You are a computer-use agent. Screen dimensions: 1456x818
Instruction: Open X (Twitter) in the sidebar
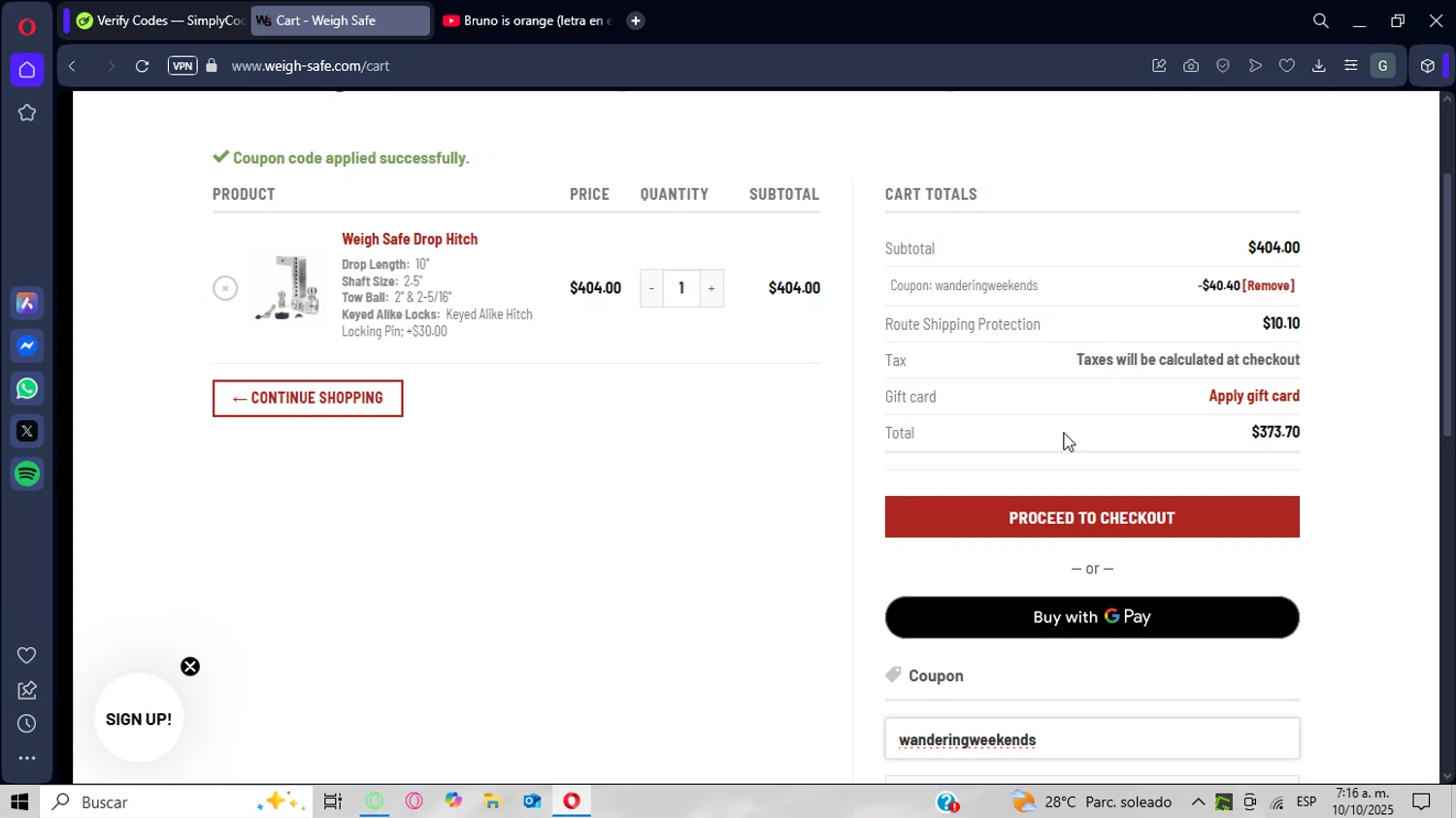click(27, 431)
